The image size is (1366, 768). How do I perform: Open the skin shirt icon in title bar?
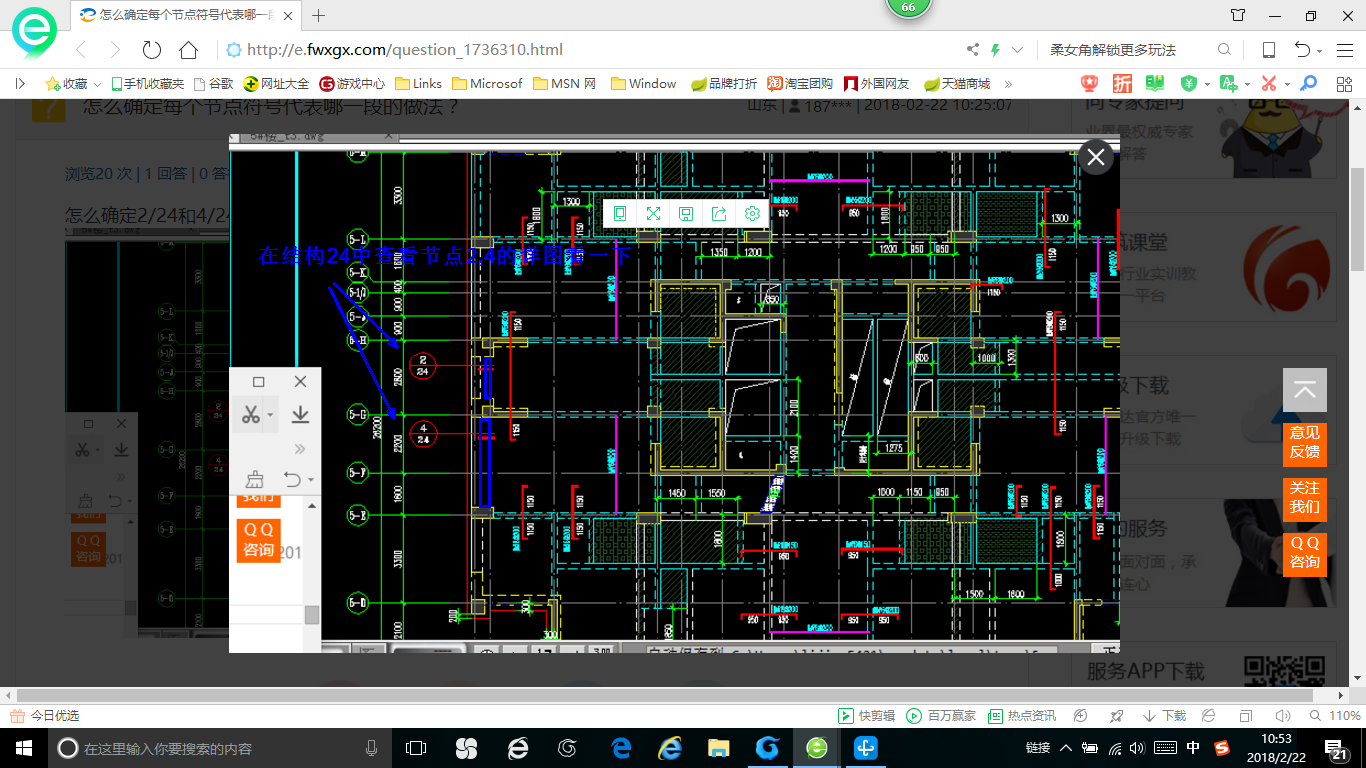pos(1238,15)
